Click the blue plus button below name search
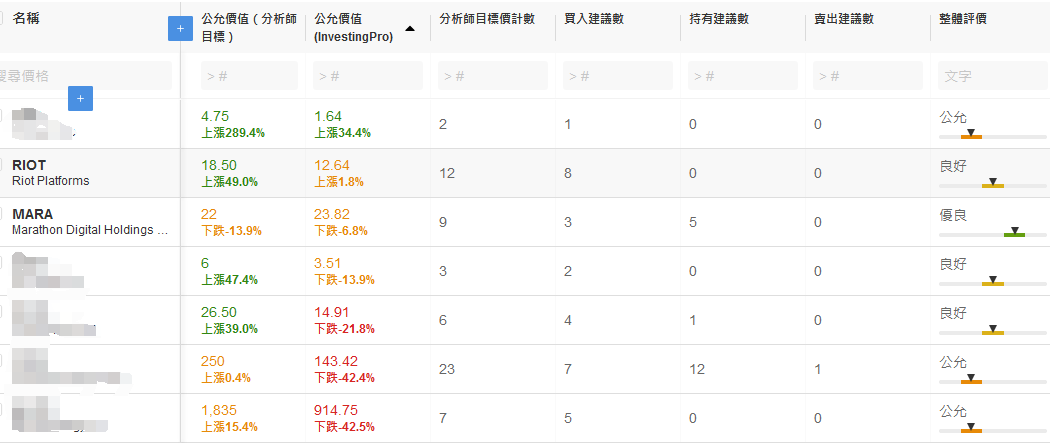Image resolution: width=1050 pixels, height=443 pixels. click(81, 98)
